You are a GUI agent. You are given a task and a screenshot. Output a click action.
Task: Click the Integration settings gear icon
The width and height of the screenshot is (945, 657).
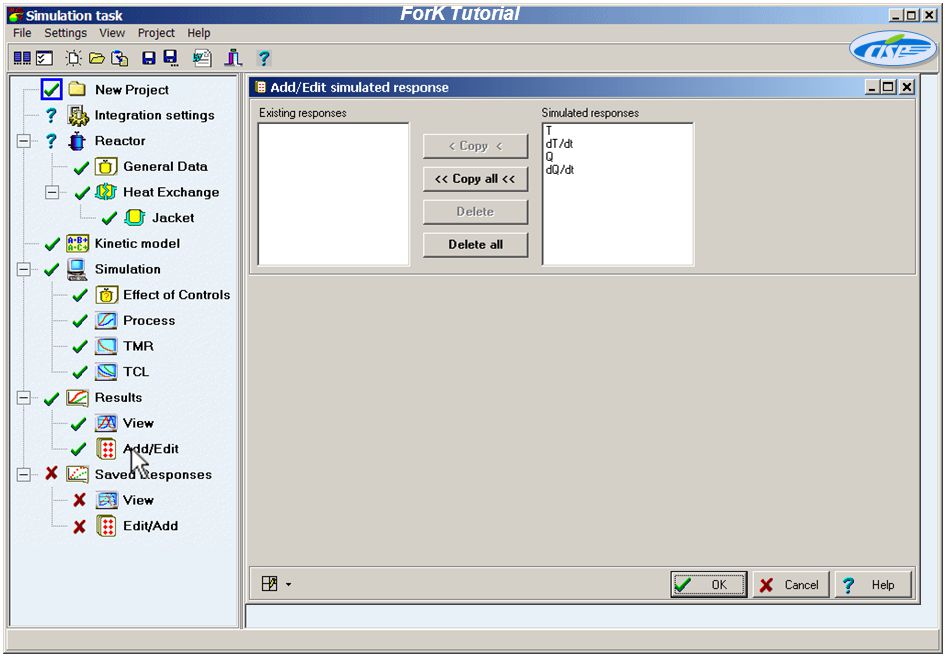(78, 115)
